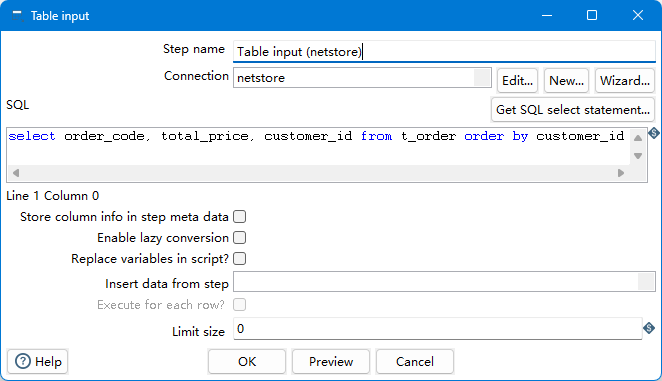Open the Insert data from step dropdown

[646, 281]
